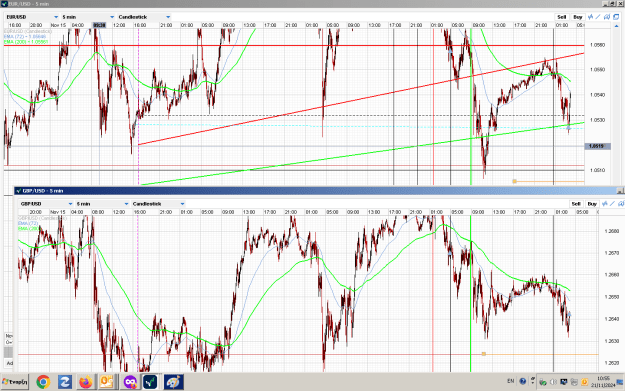Open Google Chrome from taskbar
Screen dimensions: 625x391
coord(43,382)
